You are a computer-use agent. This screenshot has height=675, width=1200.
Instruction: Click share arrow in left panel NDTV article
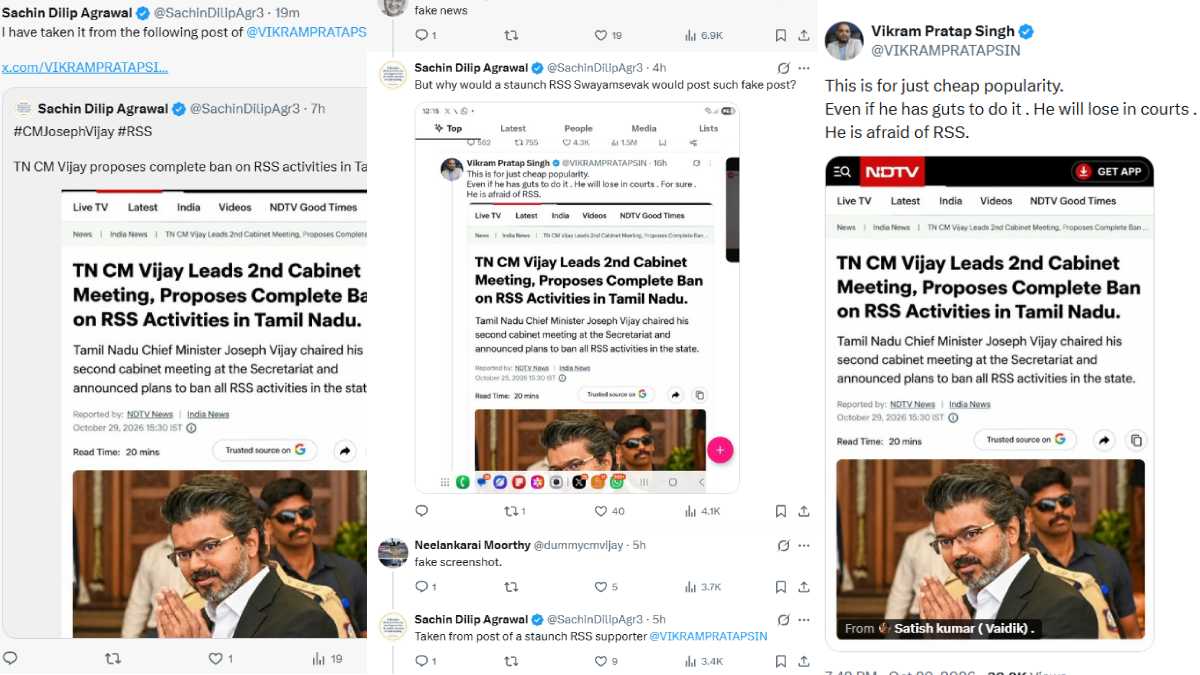click(345, 451)
